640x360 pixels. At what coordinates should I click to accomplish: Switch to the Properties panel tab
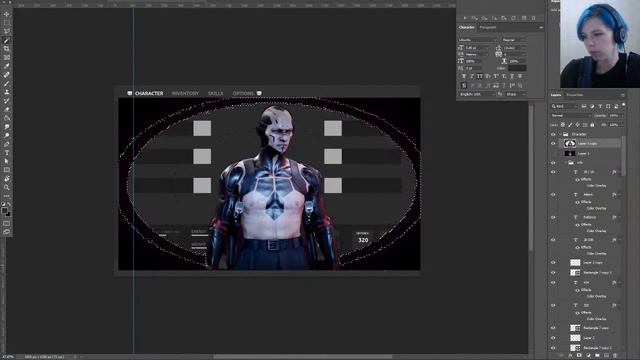574,95
